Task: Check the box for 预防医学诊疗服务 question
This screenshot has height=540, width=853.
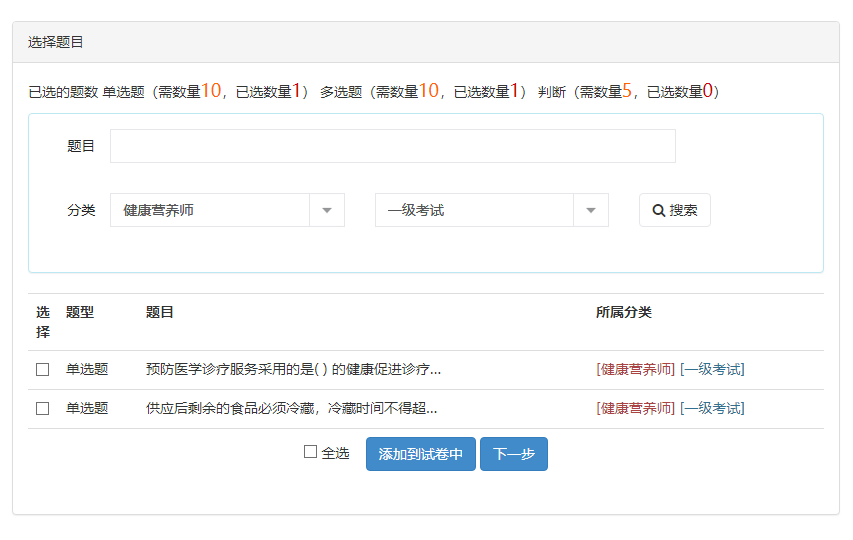Action: click(42, 370)
